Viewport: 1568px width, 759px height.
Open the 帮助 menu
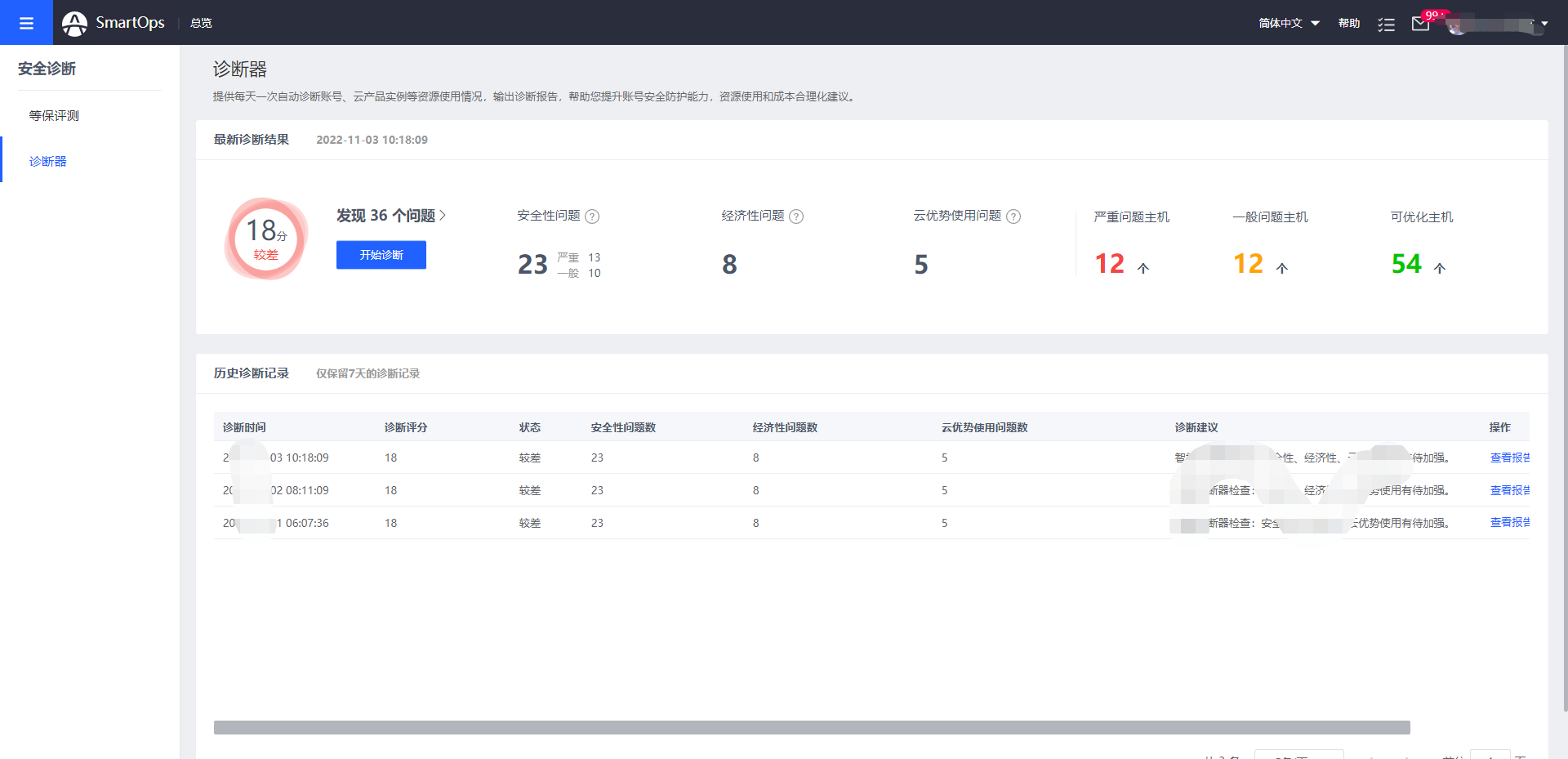[x=1349, y=23]
